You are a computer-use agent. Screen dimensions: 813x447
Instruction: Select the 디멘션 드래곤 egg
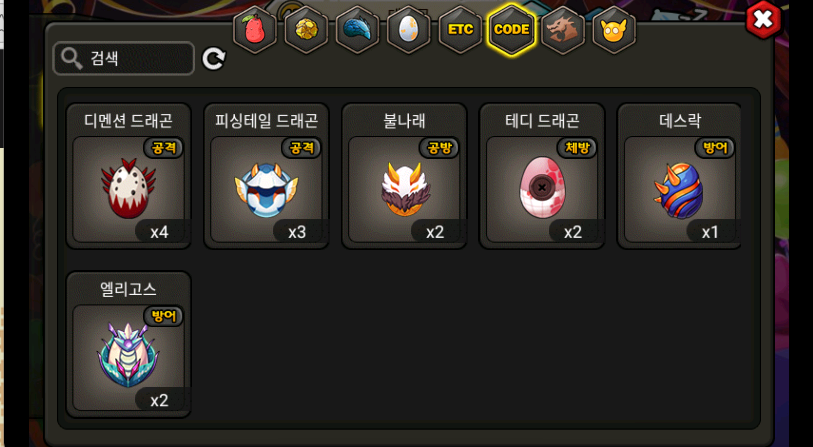tap(129, 176)
